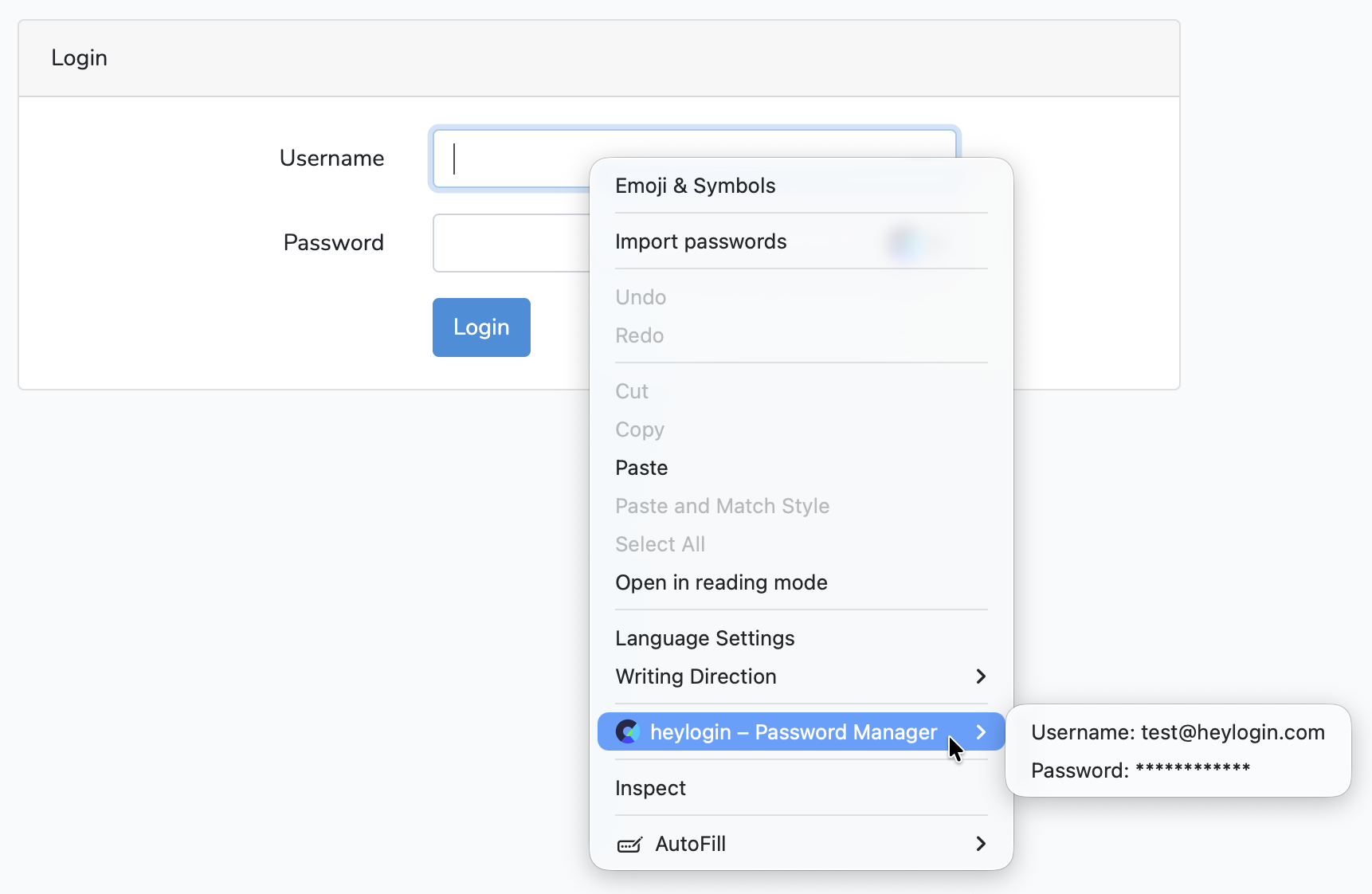Choose Select All in the context menu

660,544
